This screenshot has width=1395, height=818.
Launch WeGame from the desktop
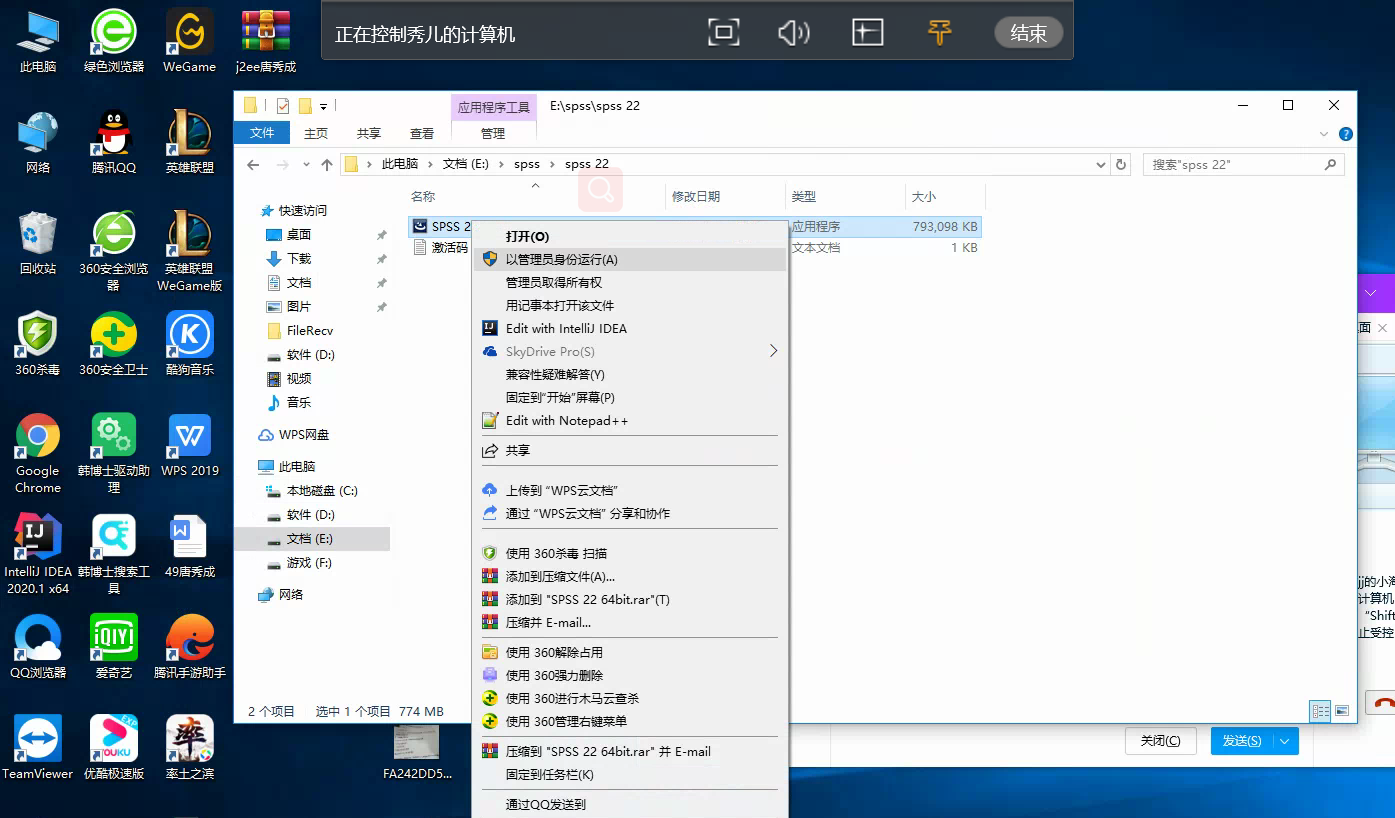click(189, 41)
